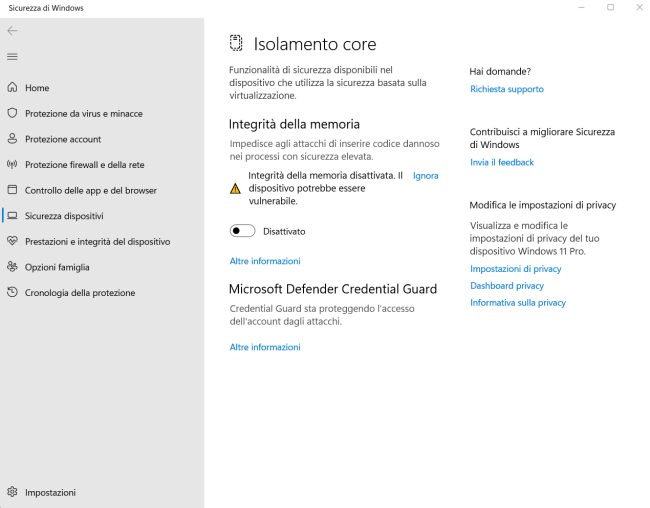This screenshot has width=650, height=508.
Task: Click the core isolation chip icon
Action: pos(236,44)
